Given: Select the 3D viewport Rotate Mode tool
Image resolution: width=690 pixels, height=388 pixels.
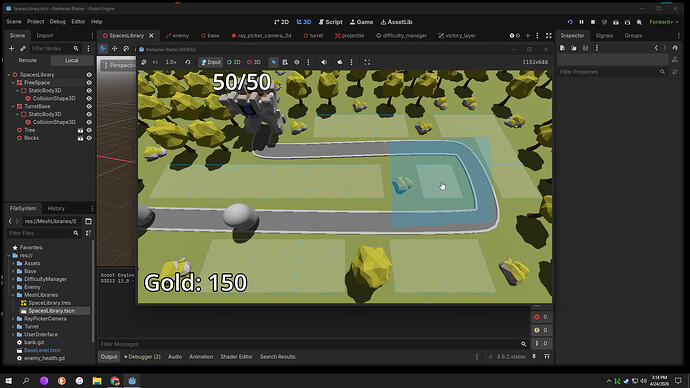Looking at the screenshot, I should (126, 49).
